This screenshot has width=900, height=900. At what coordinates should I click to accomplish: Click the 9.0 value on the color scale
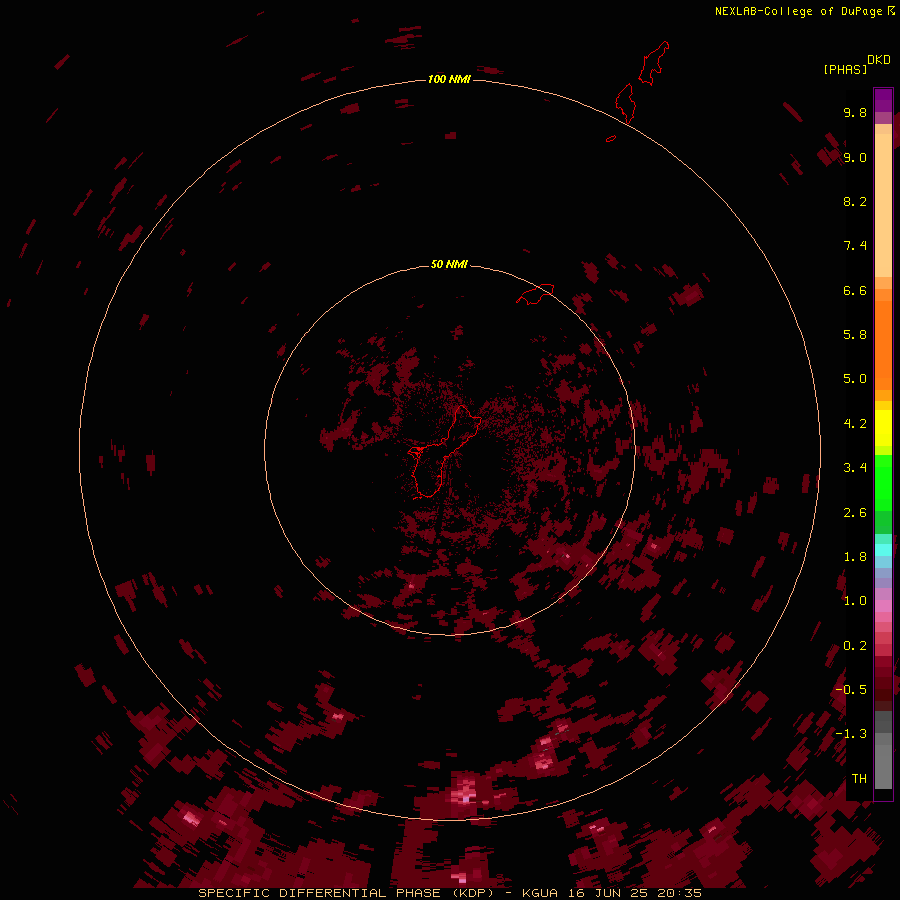point(855,157)
